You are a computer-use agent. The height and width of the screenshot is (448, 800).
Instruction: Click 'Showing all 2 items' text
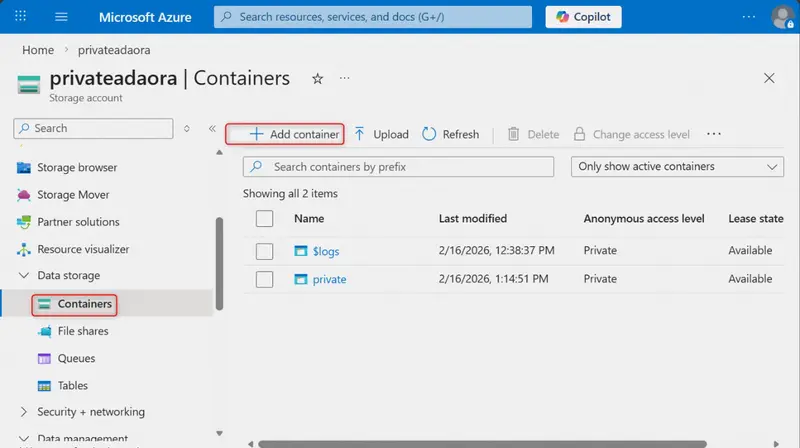click(x=290, y=193)
